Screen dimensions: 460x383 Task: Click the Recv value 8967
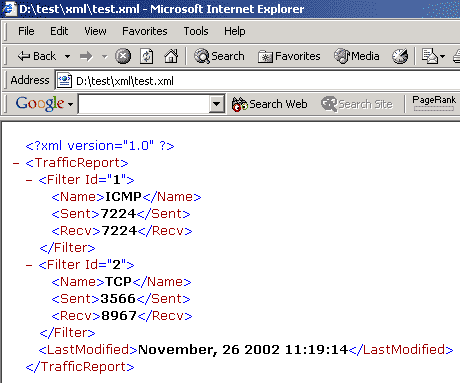click(119, 316)
